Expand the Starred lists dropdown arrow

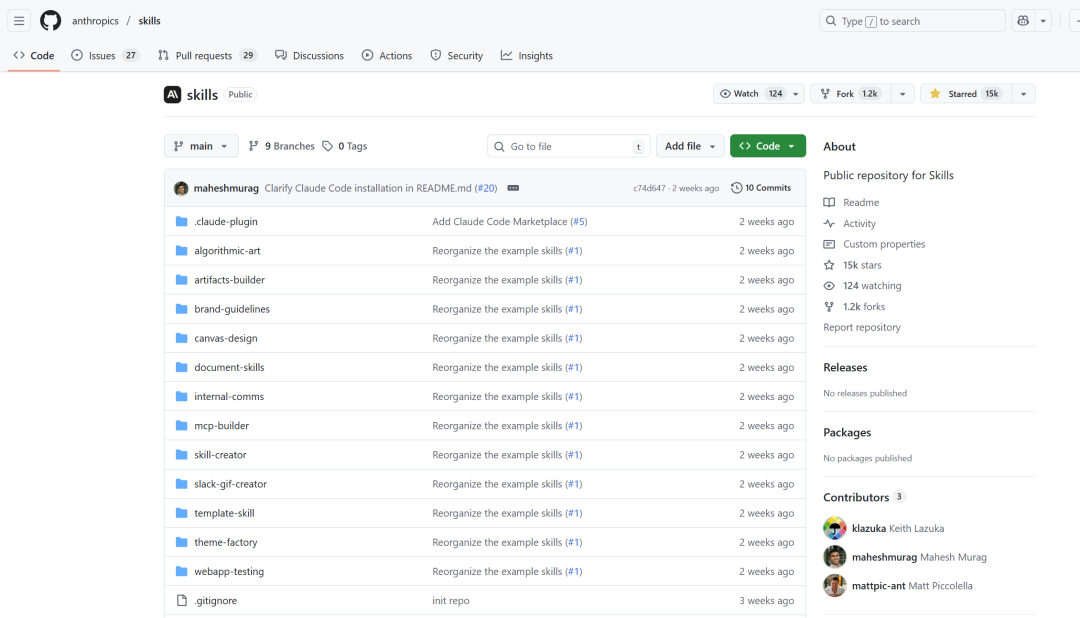point(1024,94)
